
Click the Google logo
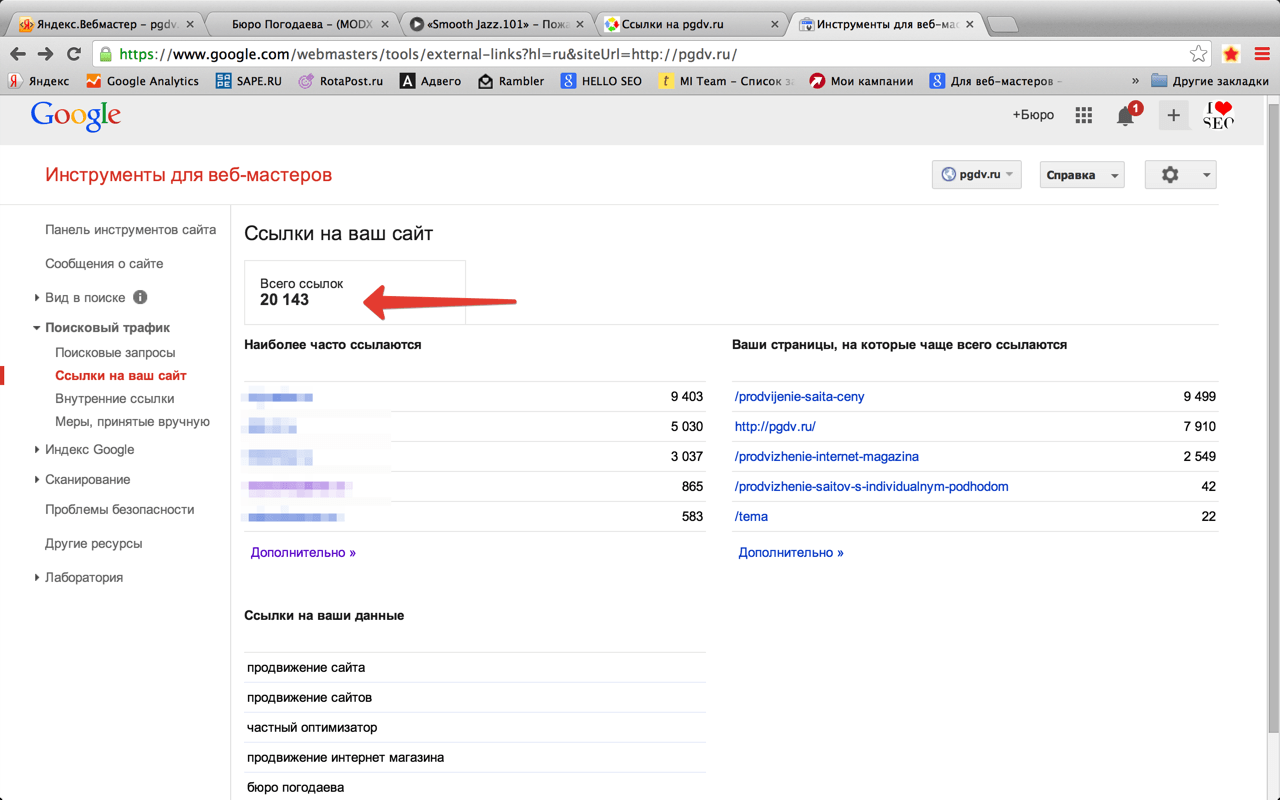(76, 116)
